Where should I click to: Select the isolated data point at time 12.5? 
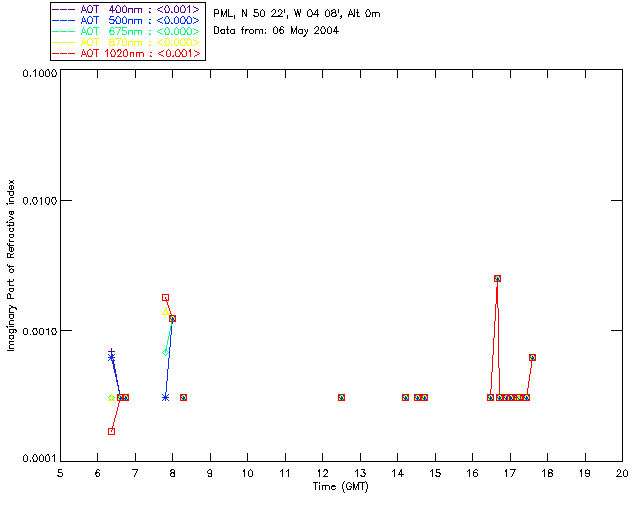point(342,397)
